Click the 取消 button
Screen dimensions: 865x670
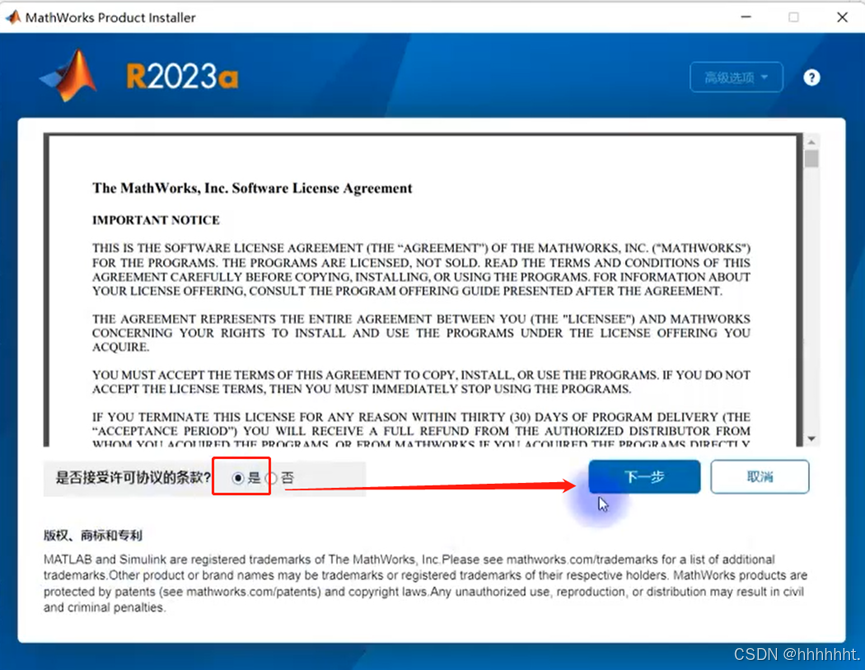760,476
